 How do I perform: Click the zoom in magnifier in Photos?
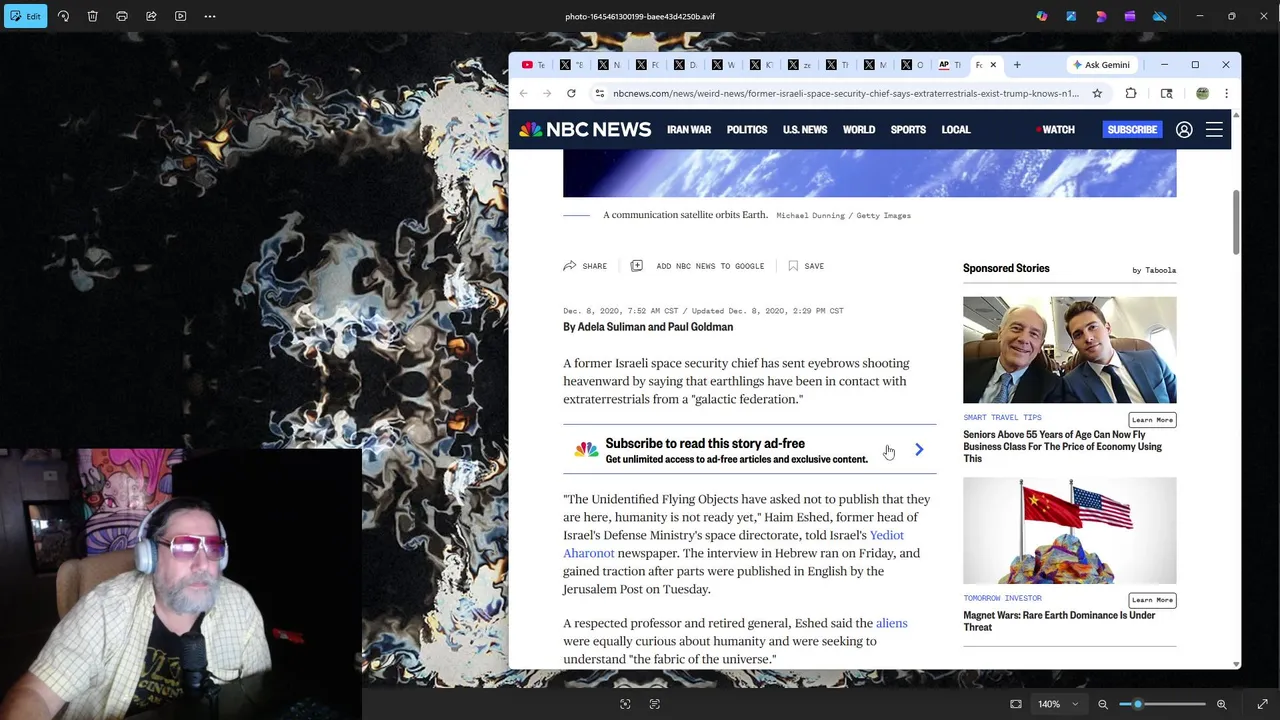(x=1221, y=704)
